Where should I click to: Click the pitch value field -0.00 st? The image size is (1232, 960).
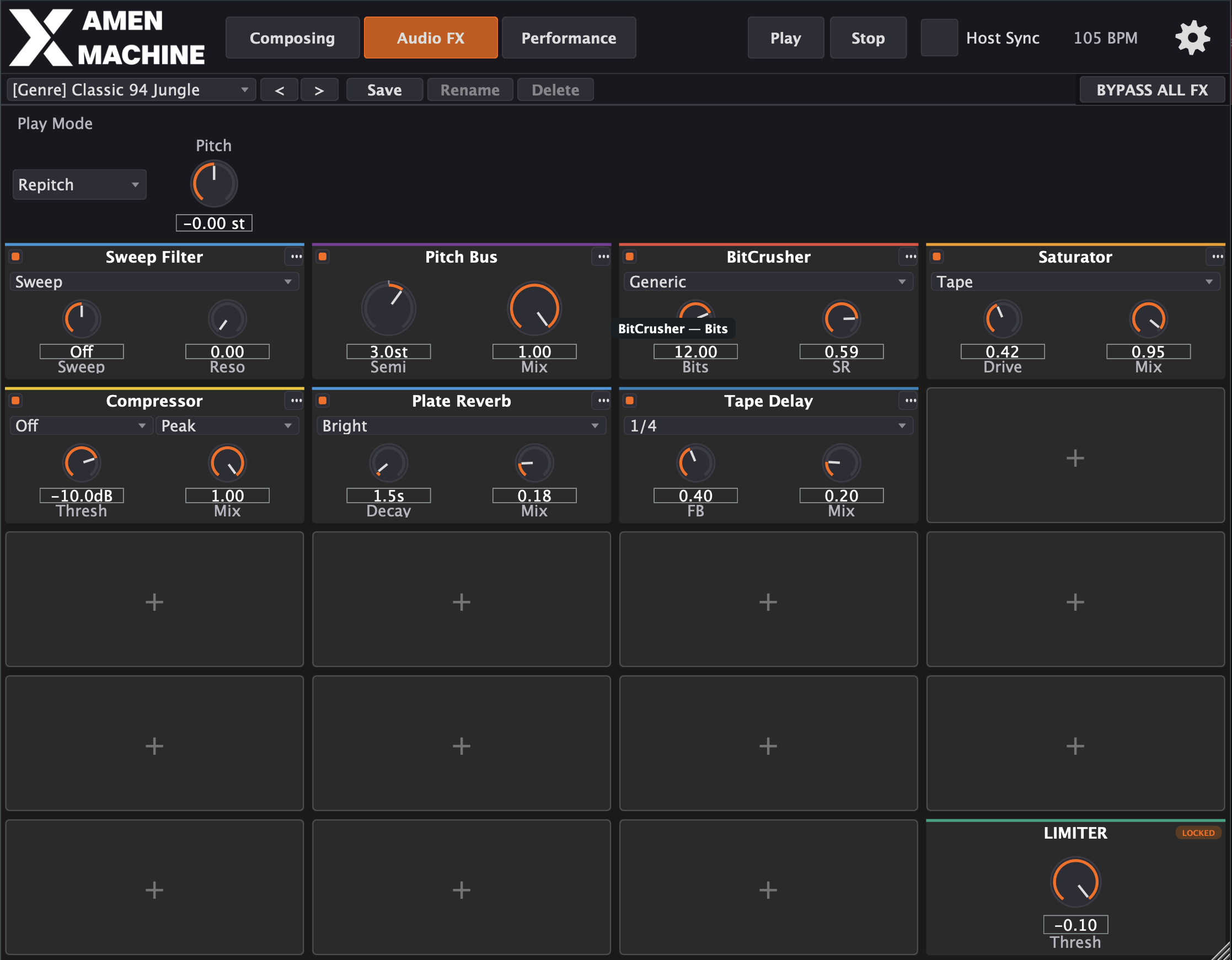(214, 223)
